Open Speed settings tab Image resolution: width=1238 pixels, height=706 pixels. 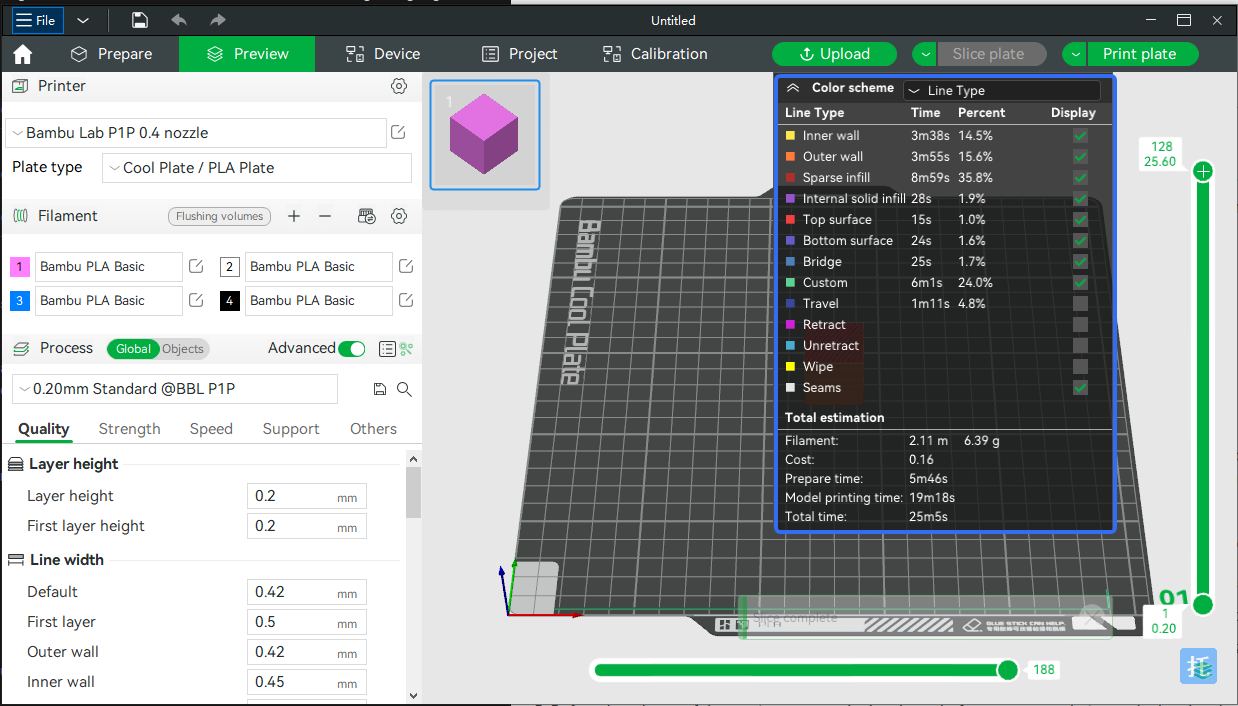[x=211, y=429]
